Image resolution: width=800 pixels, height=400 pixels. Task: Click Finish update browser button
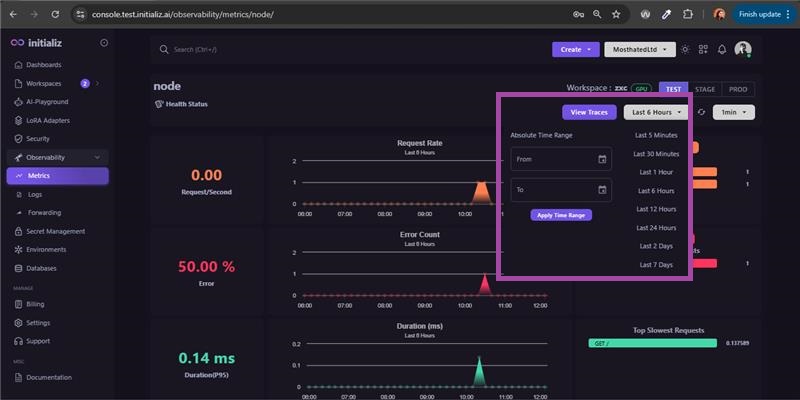point(763,14)
